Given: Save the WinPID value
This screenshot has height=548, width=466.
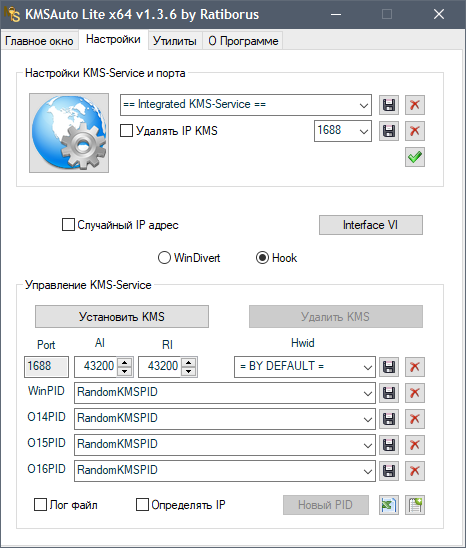Looking at the screenshot, I should (389, 393).
